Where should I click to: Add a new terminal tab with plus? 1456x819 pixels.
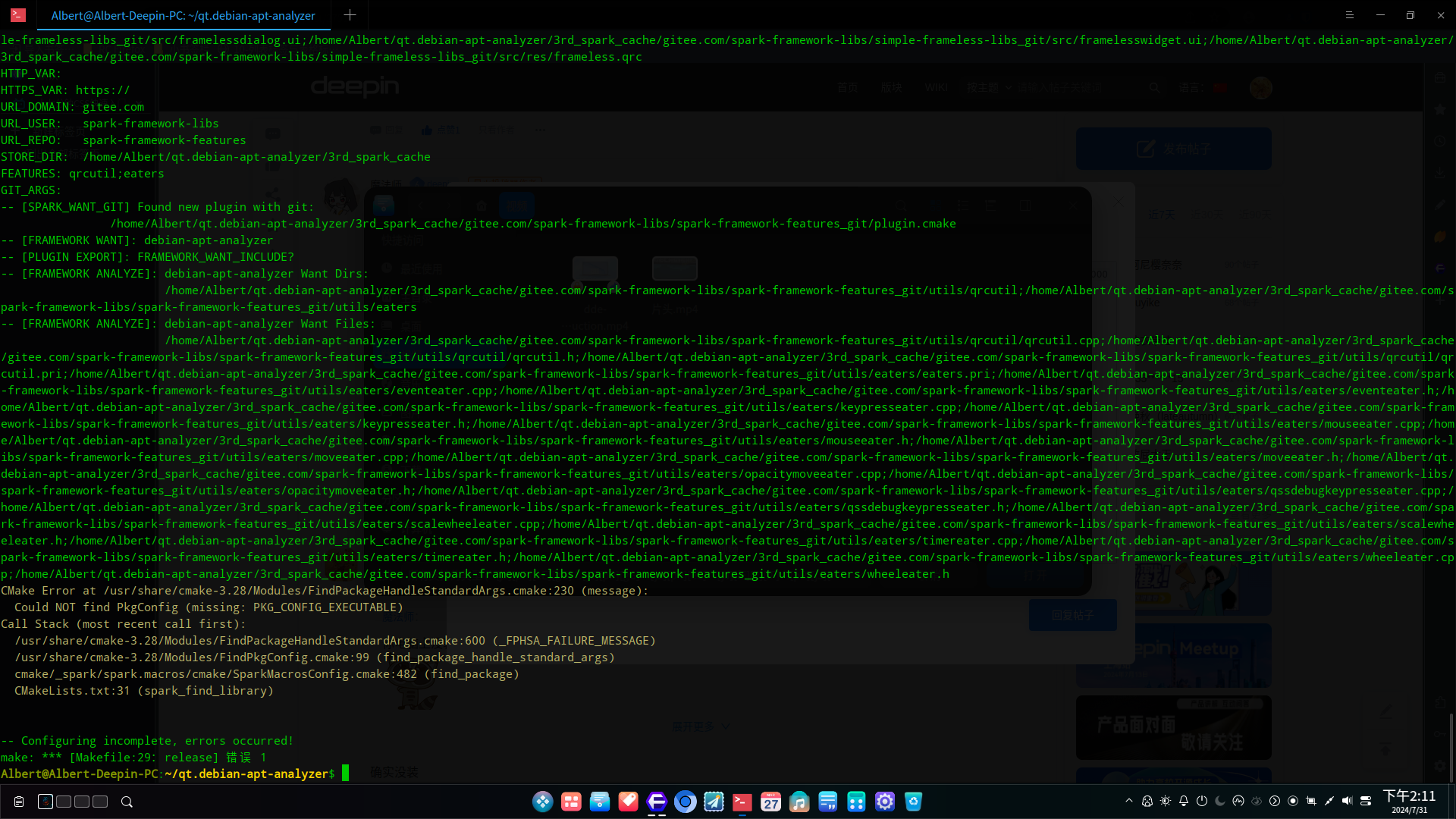(x=350, y=15)
